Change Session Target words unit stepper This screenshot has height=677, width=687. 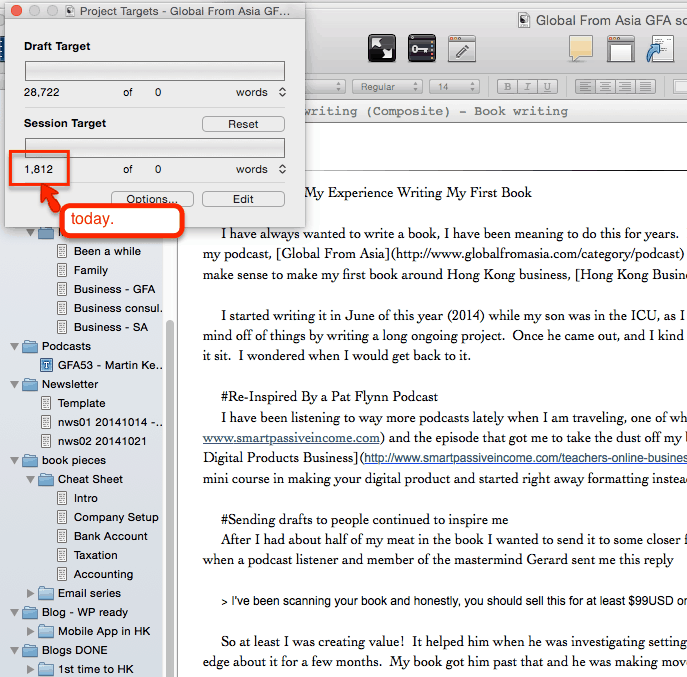[282, 169]
